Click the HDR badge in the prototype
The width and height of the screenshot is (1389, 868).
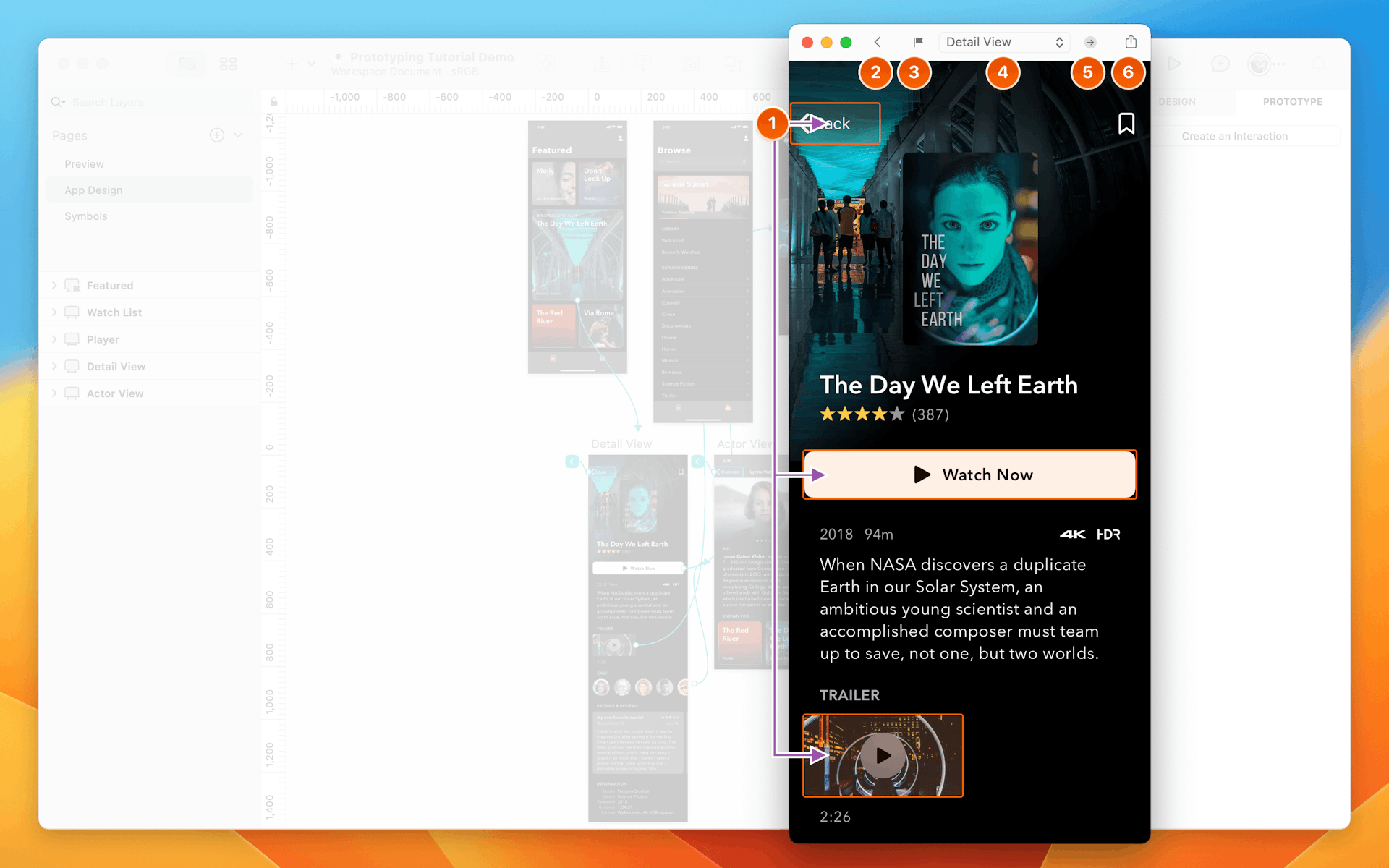coord(1108,535)
